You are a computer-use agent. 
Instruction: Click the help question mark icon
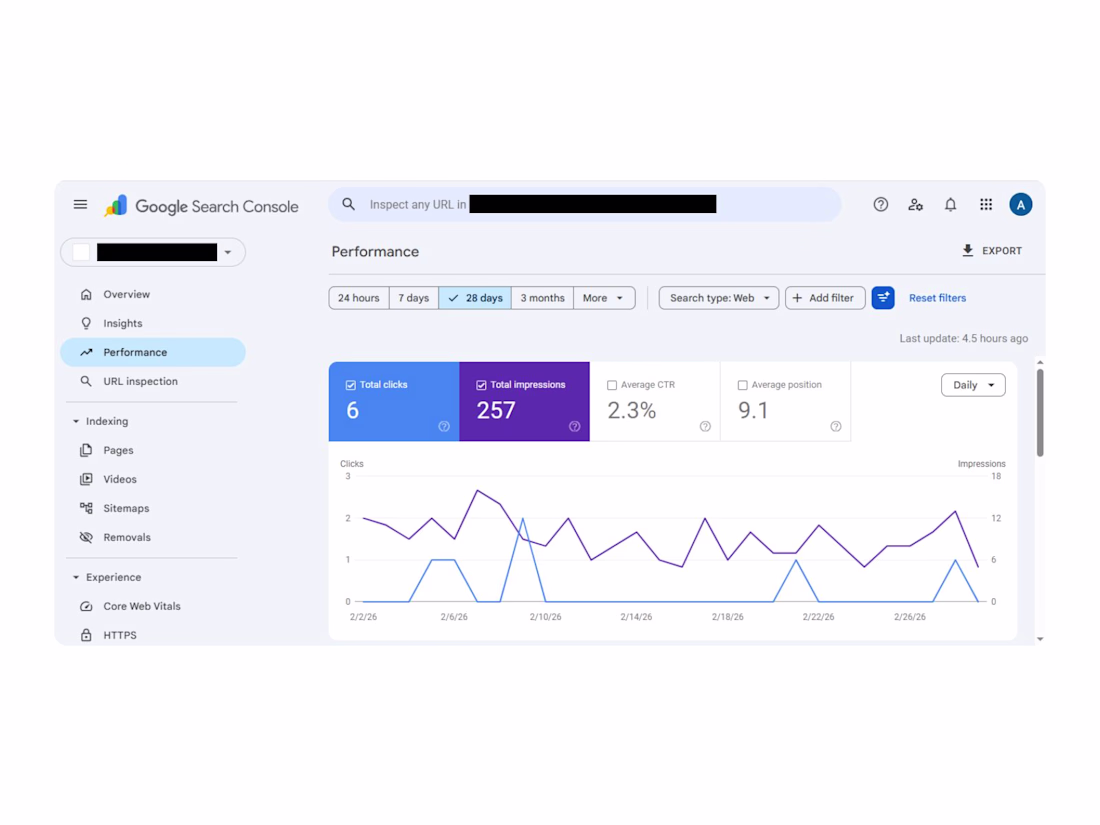[880, 204]
